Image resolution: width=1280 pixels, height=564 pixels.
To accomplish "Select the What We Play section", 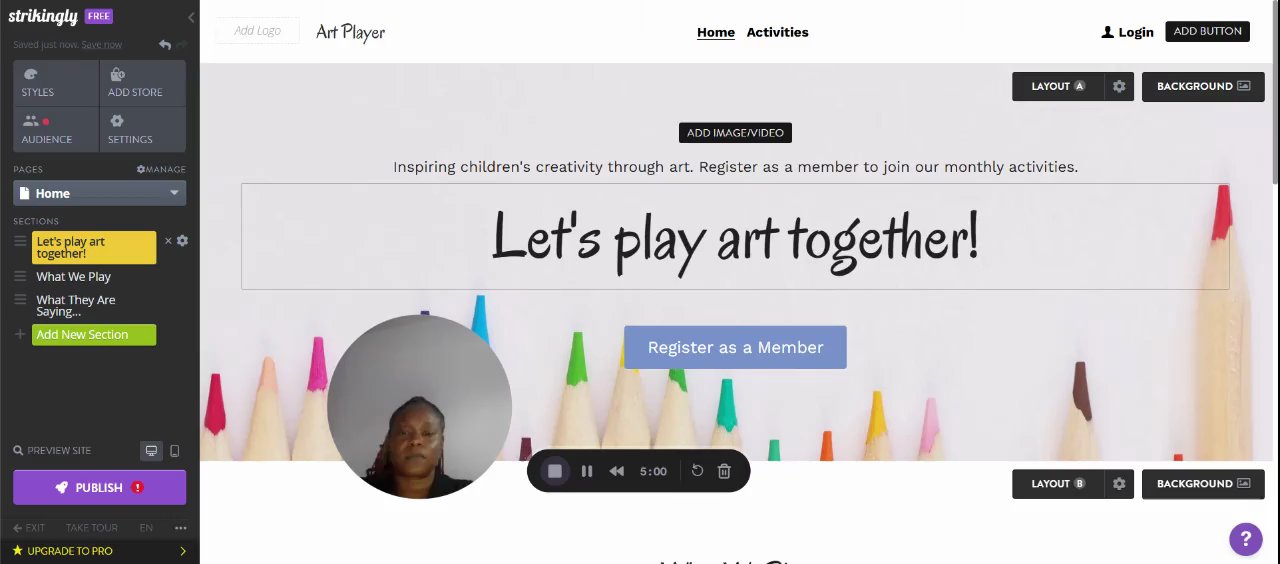I will click(74, 276).
